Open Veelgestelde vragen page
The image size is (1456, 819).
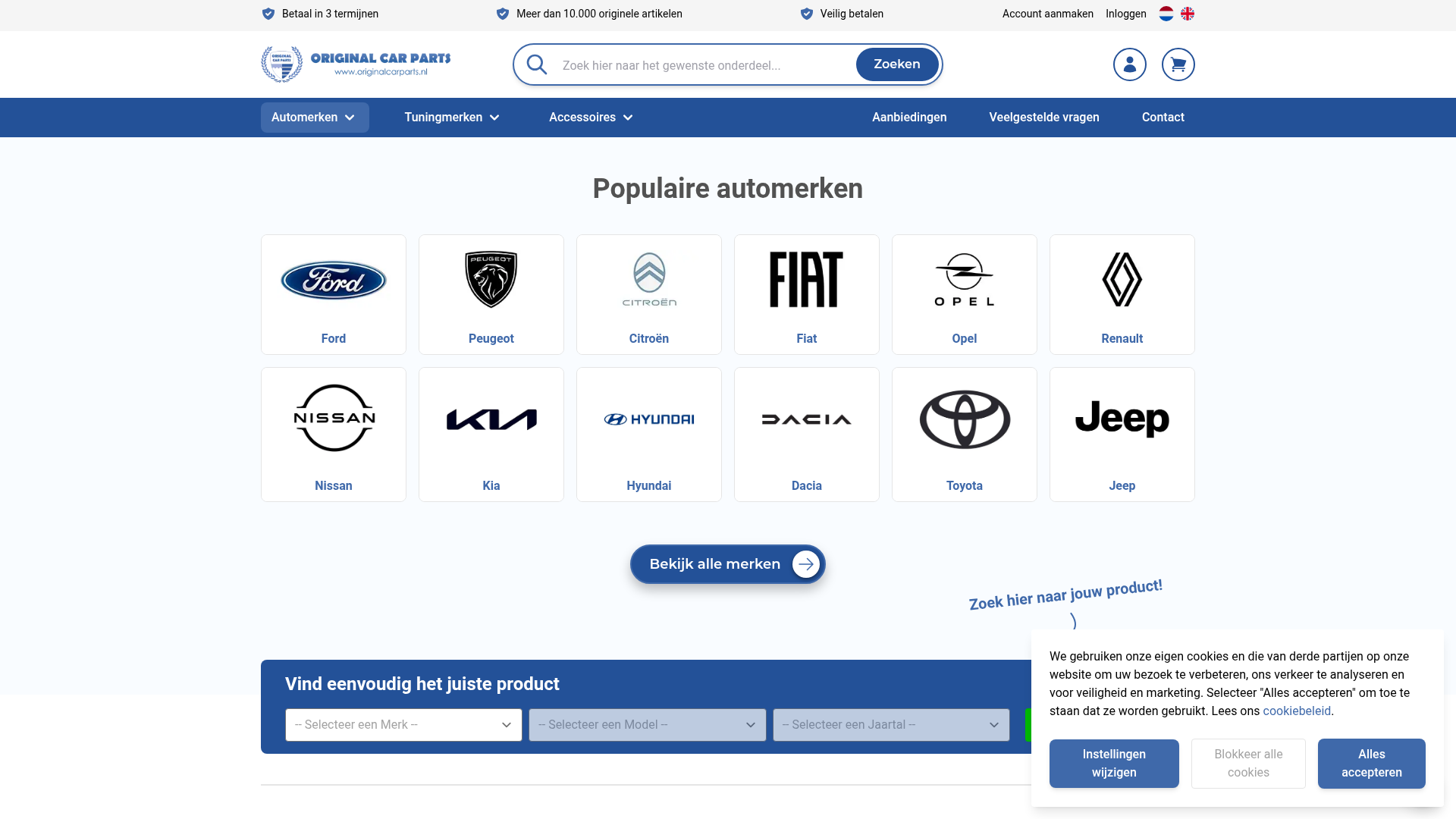coord(1044,118)
